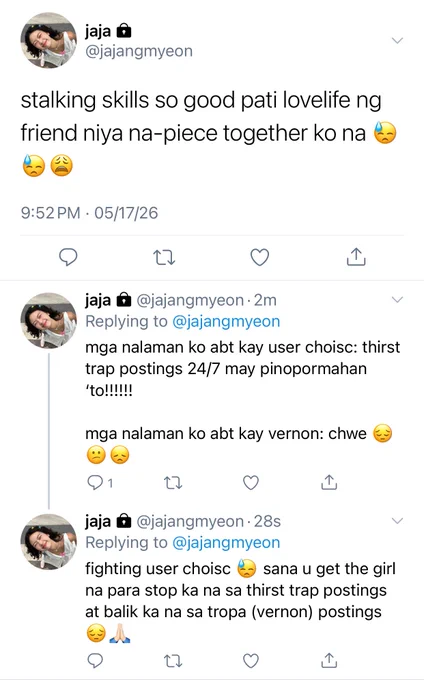Viewport: 424px width, 680px height.
Task: Open options chevron on the main tweet
Action: click(x=397, y=41)
